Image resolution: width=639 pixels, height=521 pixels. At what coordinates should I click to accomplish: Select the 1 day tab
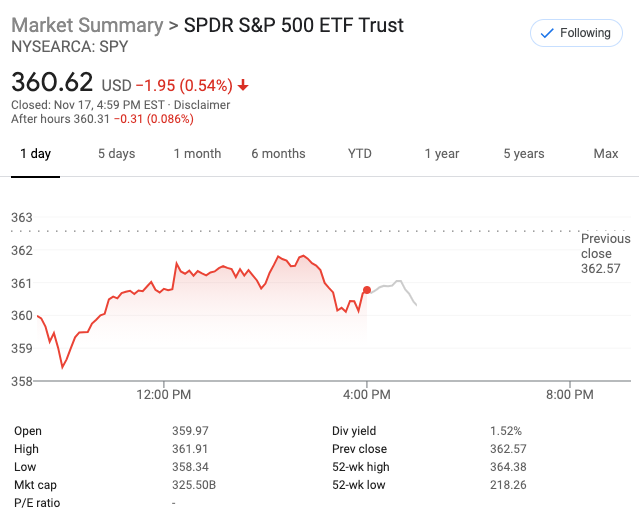(35, 154)
